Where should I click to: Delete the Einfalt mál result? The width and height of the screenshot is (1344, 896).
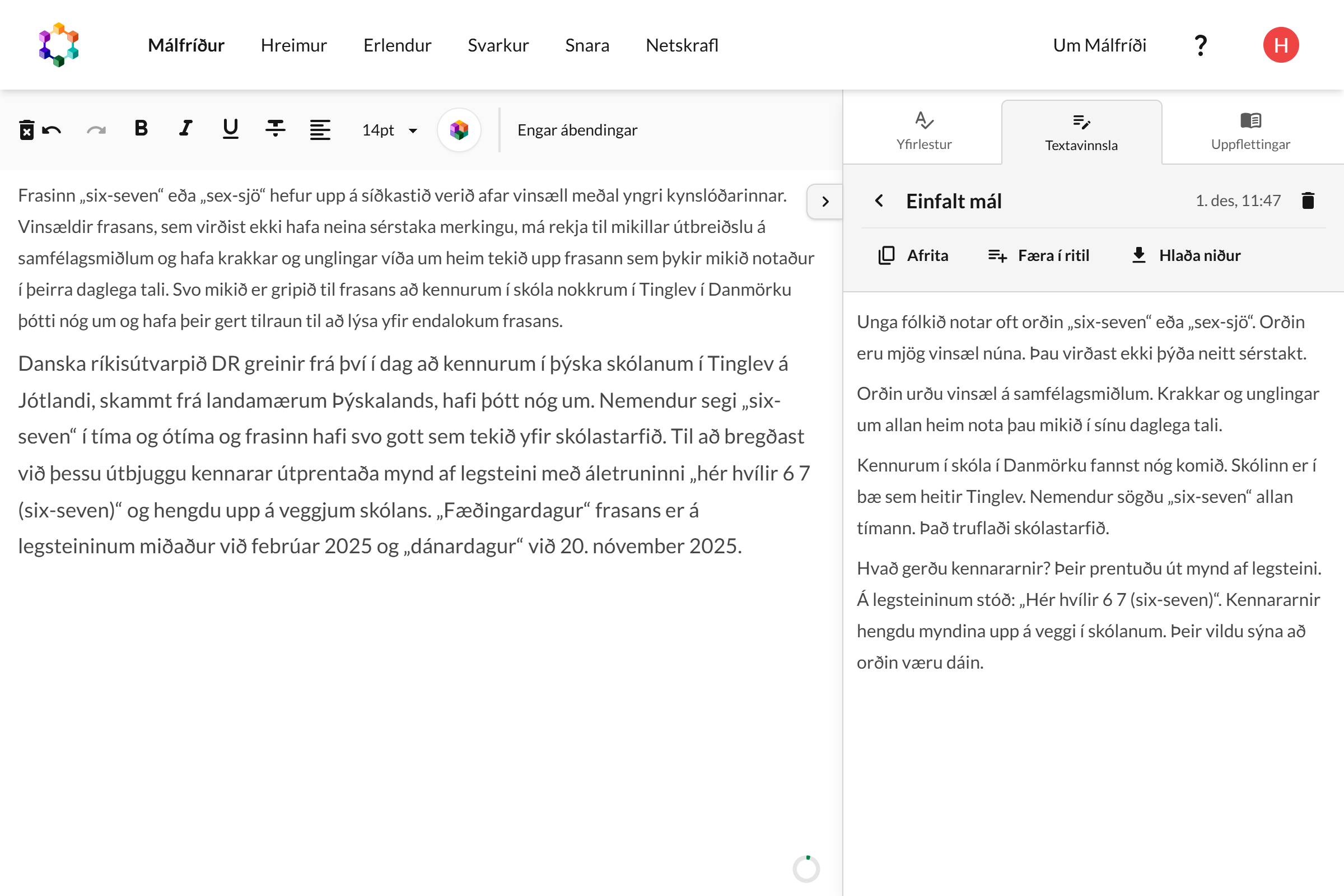tap(1308, 200)
